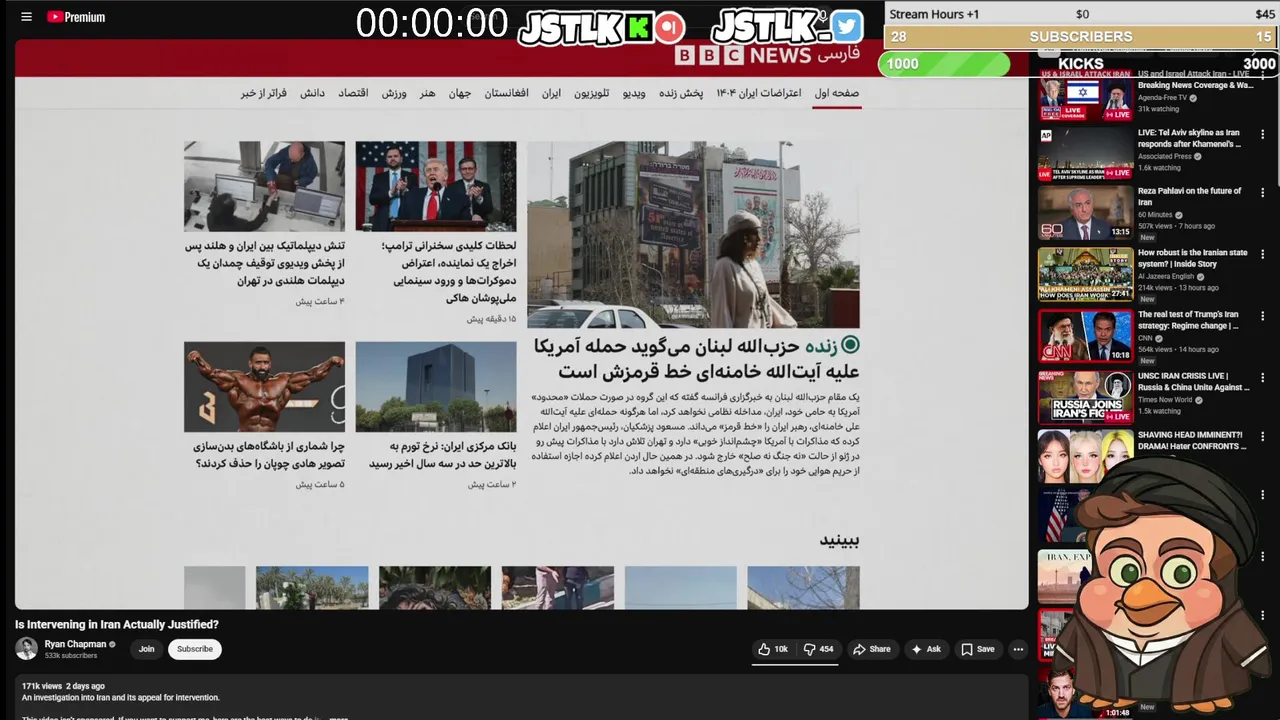1280x720 pixels.
Task: Open the YouTube hamburger guide menu
Action: coord(26,17)
